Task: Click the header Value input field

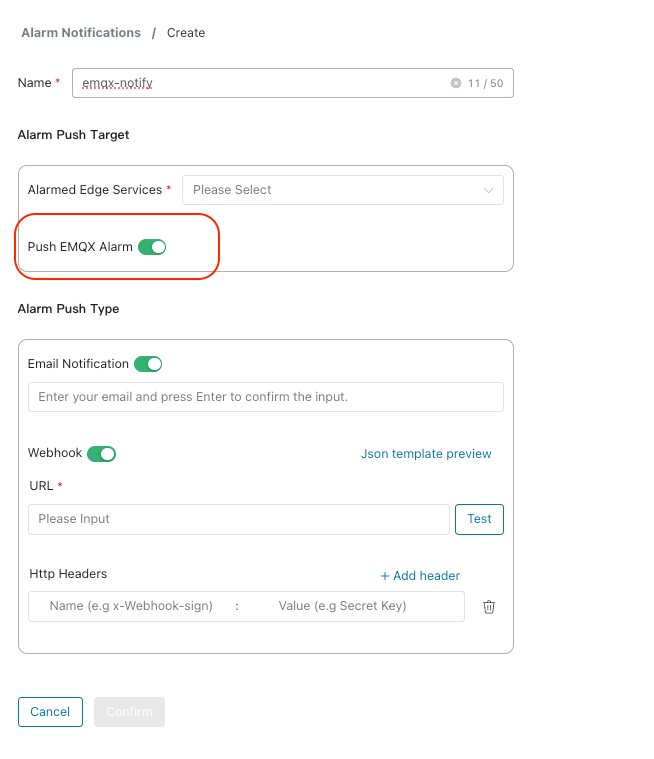Action: tap(342, 606)
